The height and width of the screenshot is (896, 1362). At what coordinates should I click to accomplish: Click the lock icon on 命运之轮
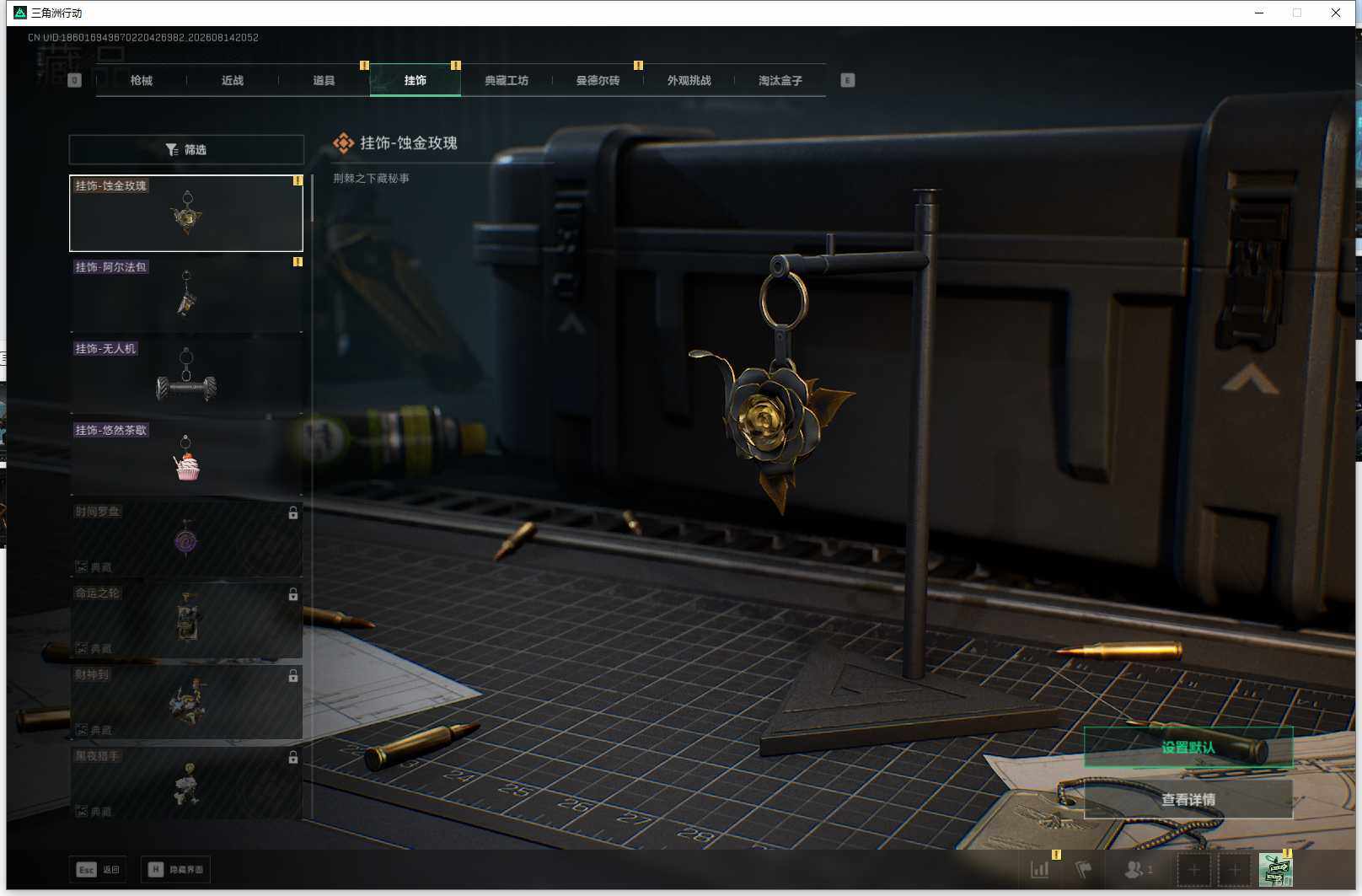coord(293,594)
